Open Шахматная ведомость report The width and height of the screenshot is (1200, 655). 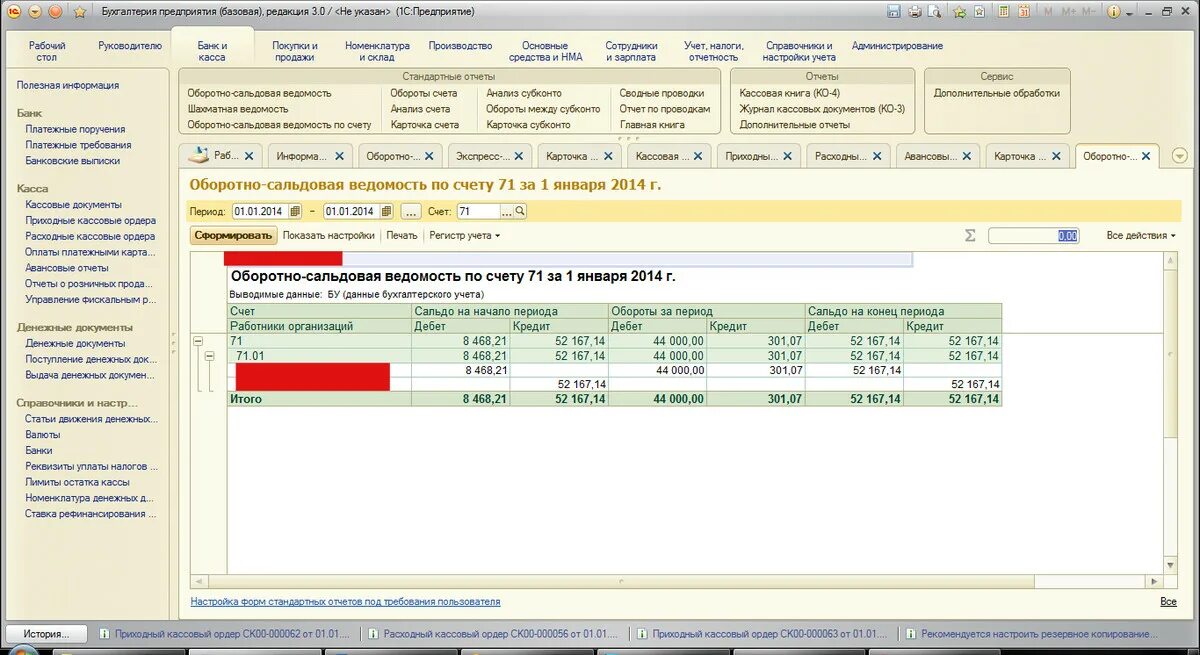(238, 108)
